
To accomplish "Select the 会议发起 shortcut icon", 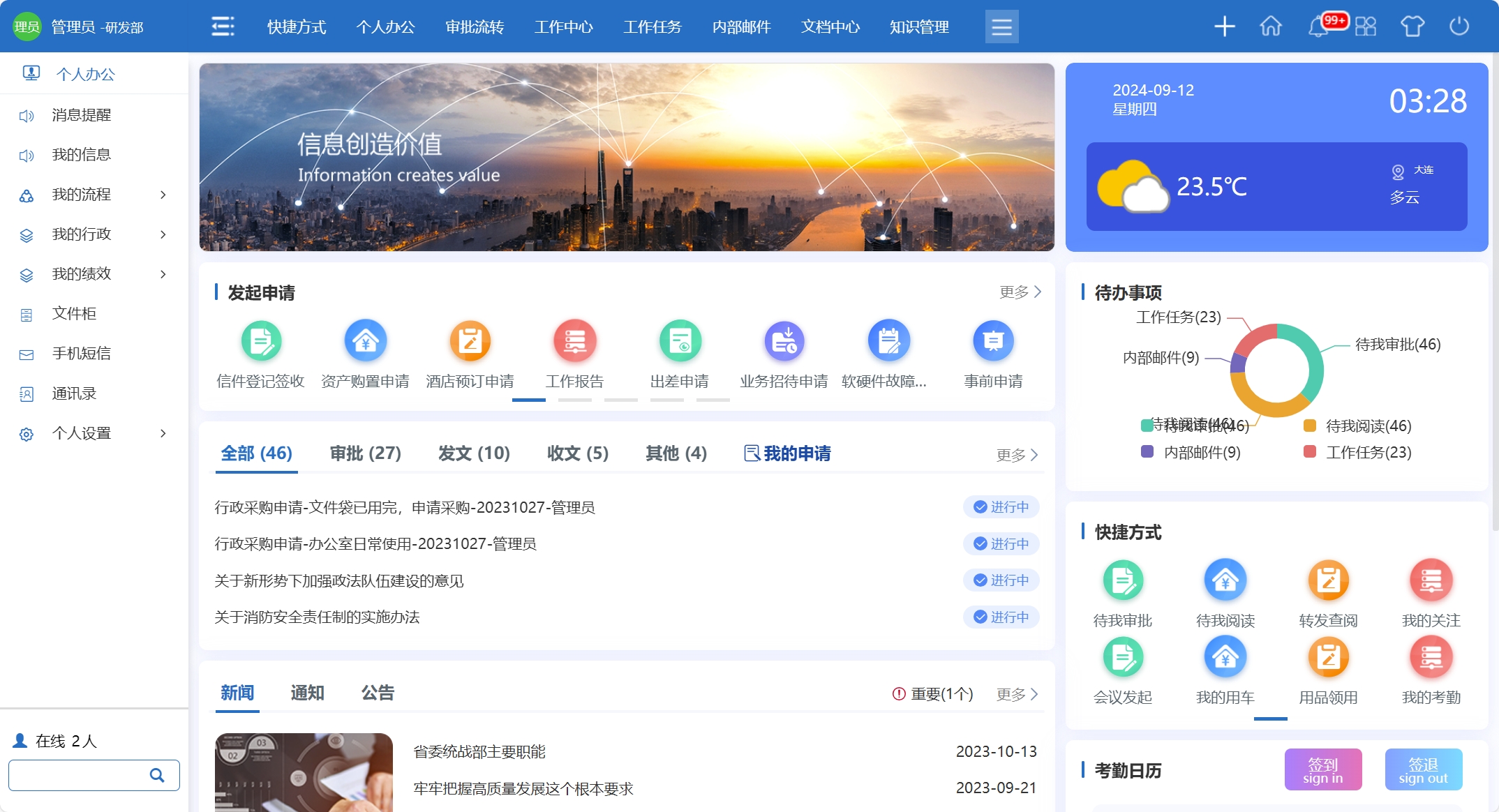I will [1122, 657].
